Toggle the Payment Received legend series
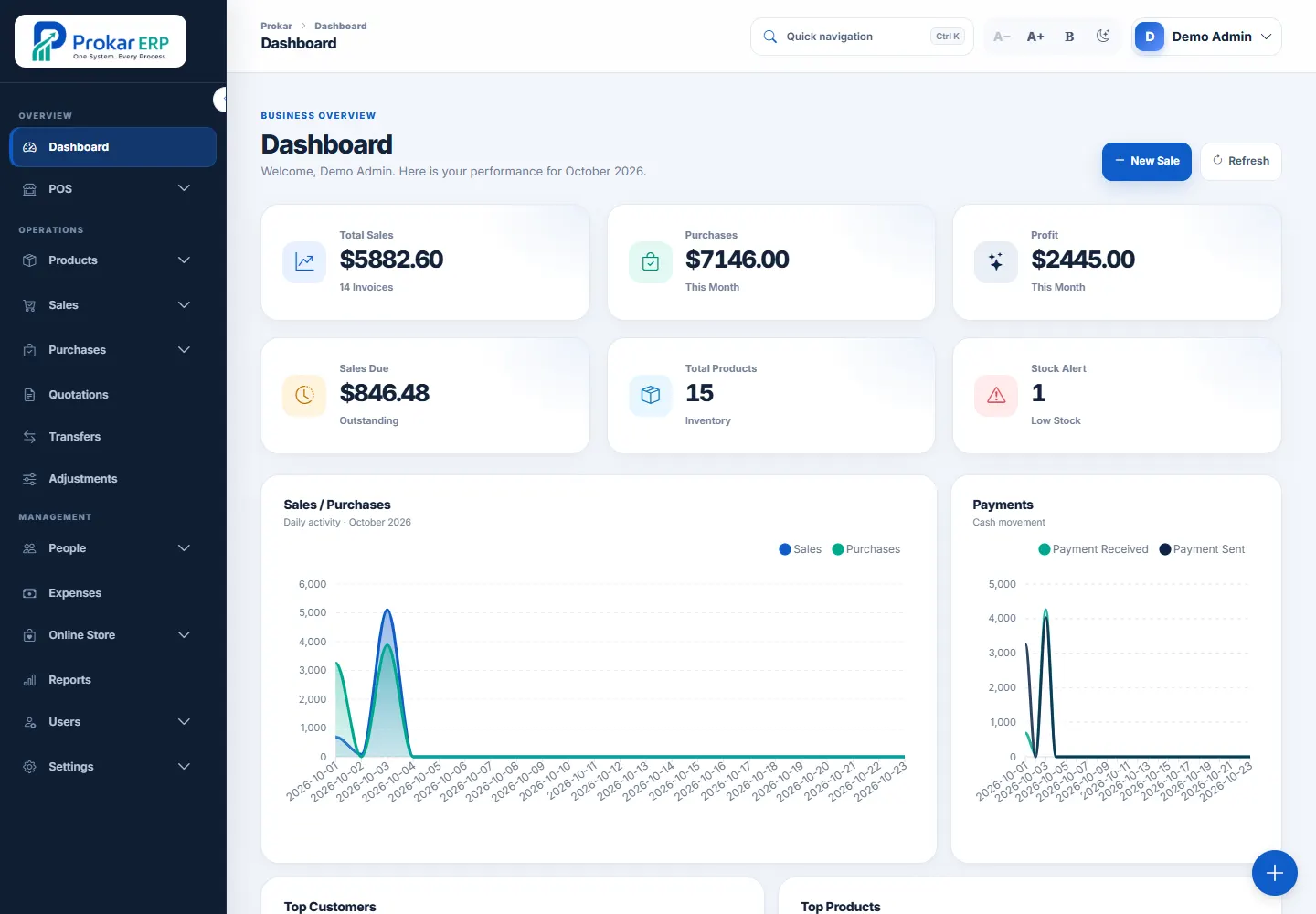 (1094, 549)
